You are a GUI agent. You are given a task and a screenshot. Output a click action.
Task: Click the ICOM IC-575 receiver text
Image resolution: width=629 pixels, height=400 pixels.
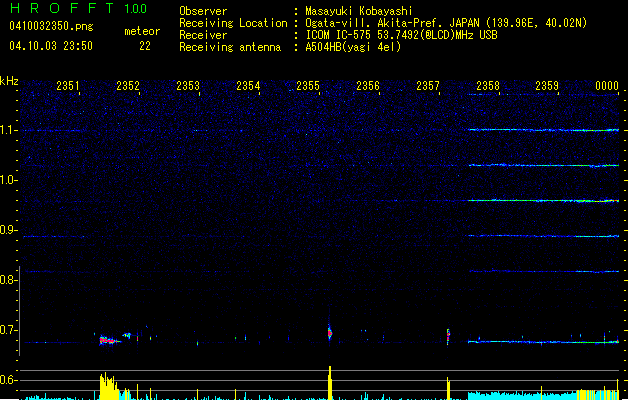(x=401, y=35)
